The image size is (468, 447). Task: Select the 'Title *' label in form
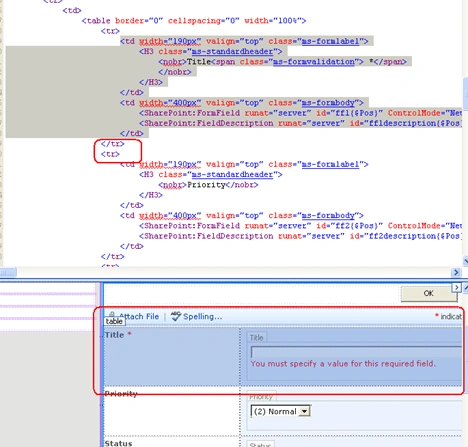118,335
